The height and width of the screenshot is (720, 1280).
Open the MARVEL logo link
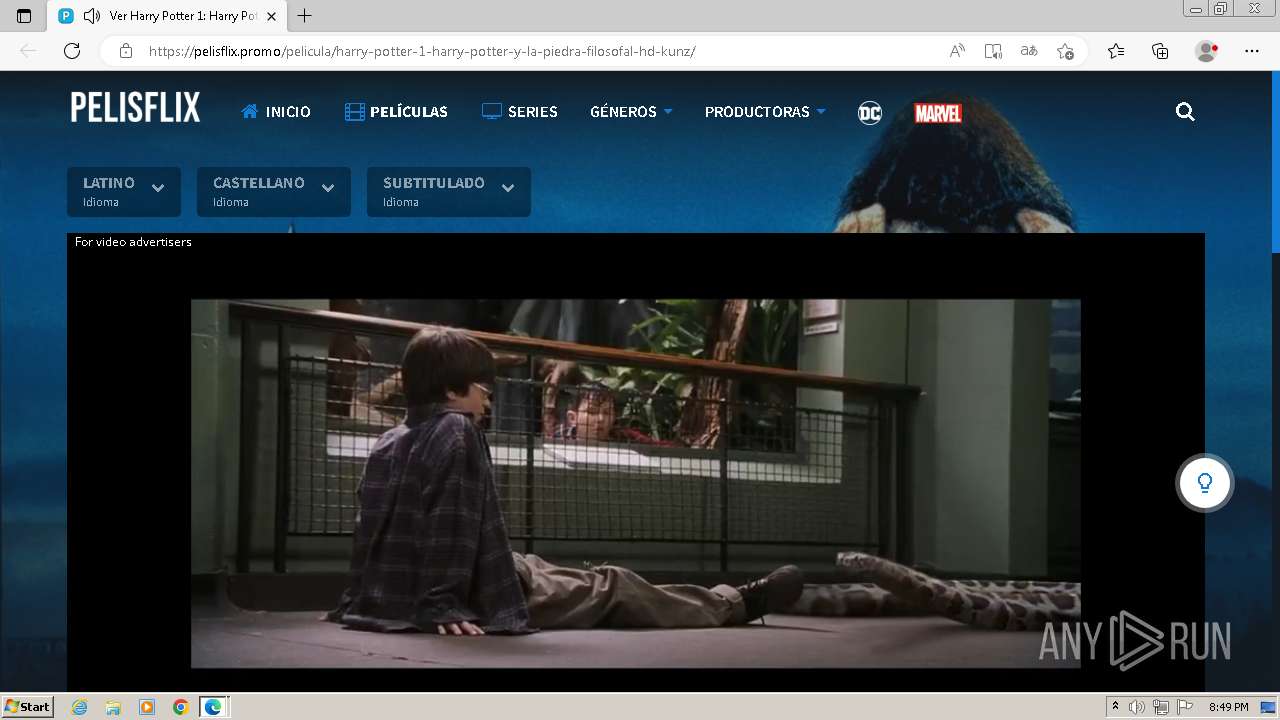pyautogui.click(x=938, y=113)
